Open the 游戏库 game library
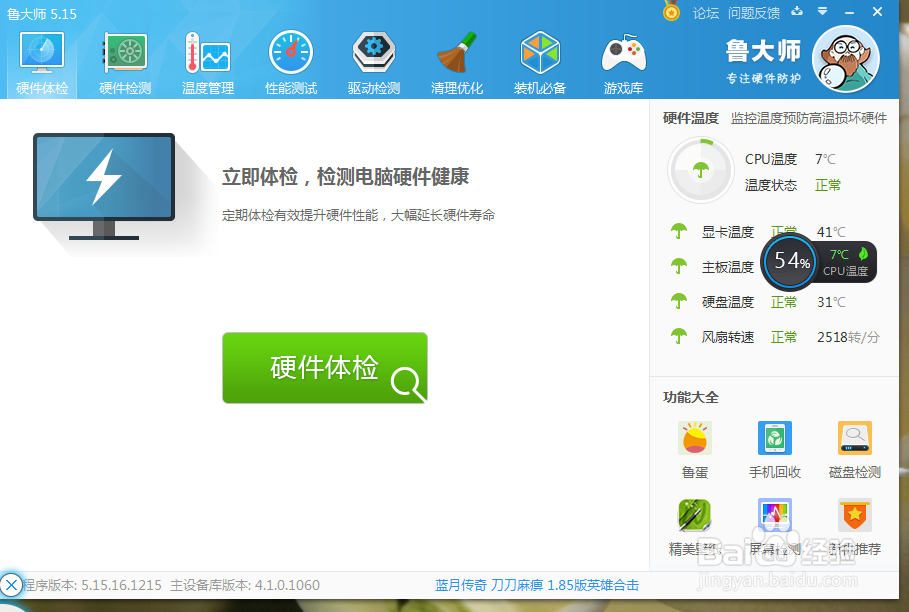Viewport: 909px width, 612px height. pos(622,60)
